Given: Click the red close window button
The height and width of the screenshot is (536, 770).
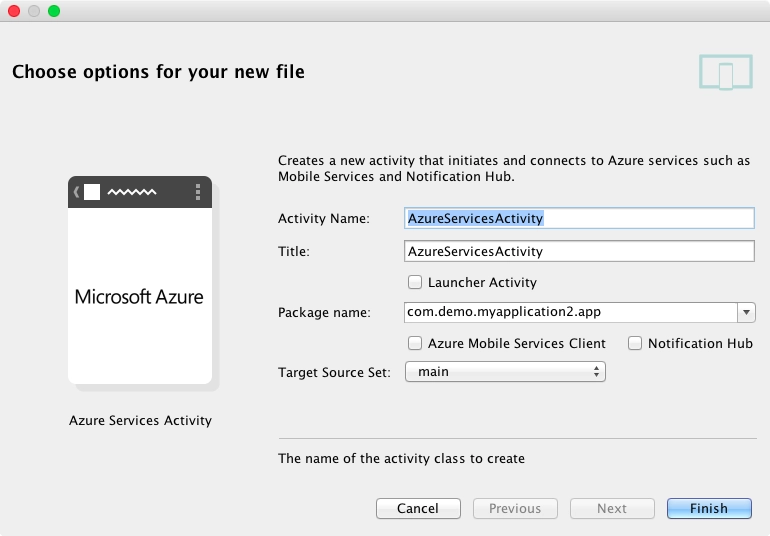Looking at the screenshot, I should pos(14,11).
